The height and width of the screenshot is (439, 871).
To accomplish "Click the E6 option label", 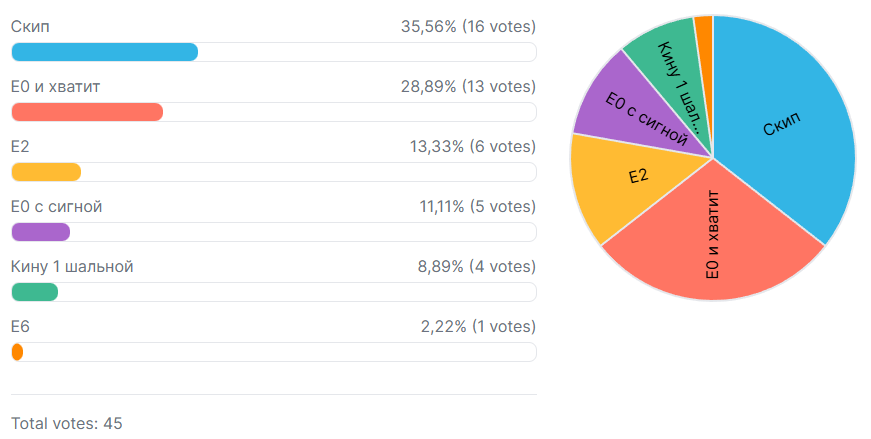I will pos(20,326).
